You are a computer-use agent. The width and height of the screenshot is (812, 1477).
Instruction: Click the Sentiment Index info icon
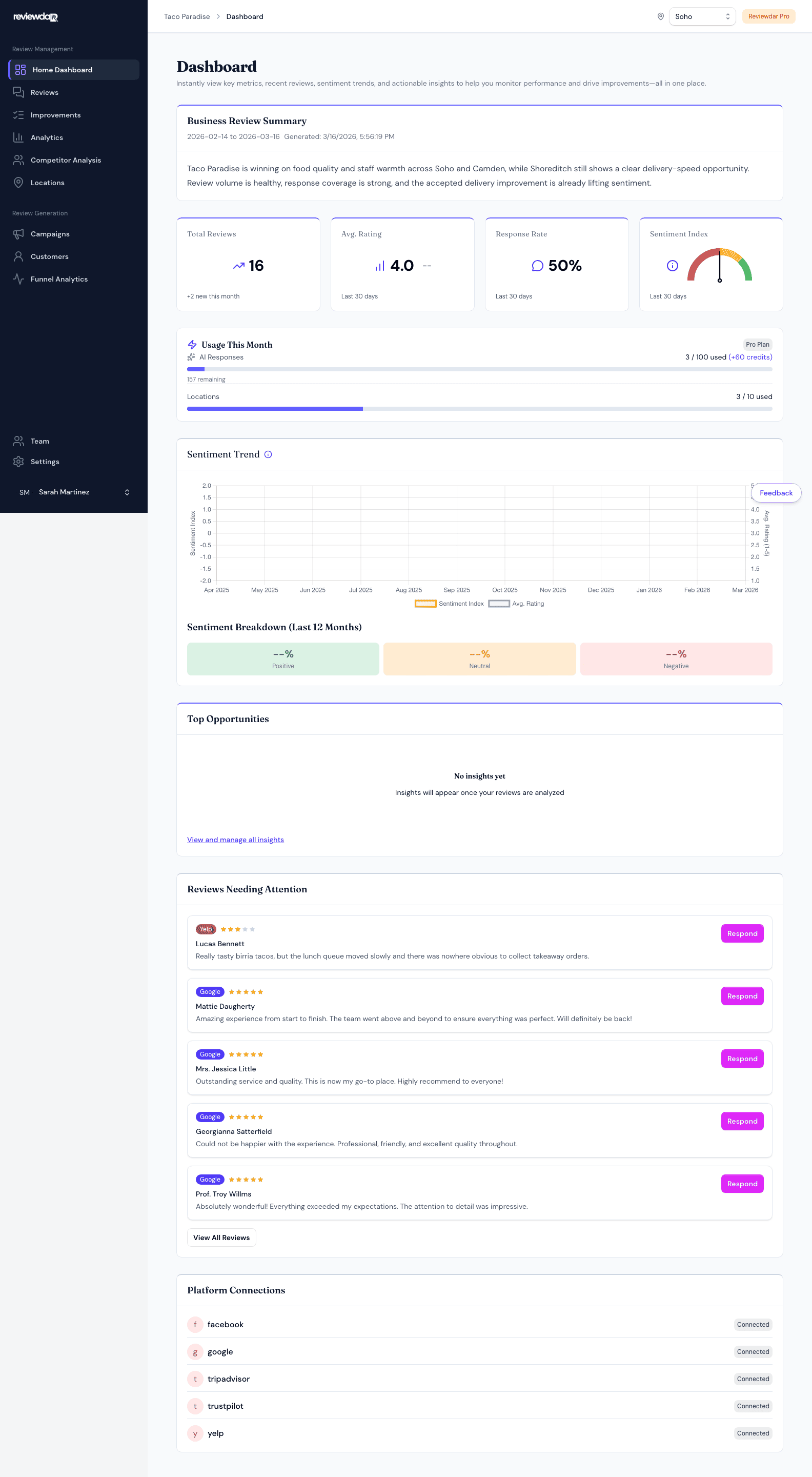point(672,266)
